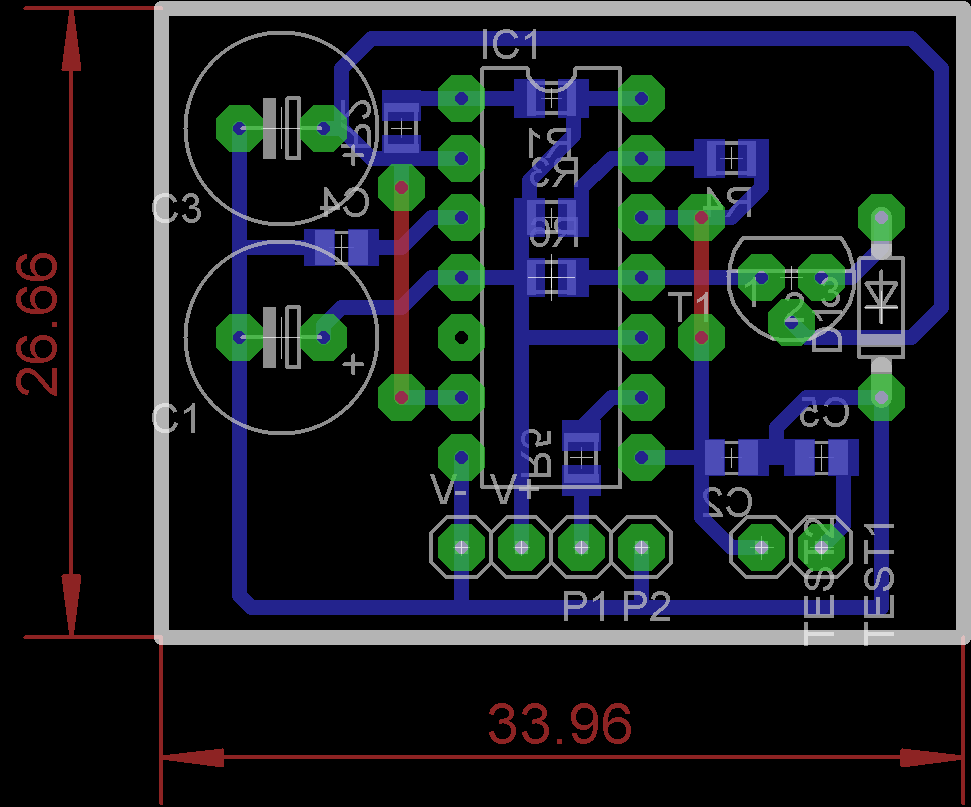Click the IC1 component label
The image size is (971, 807).
pyautogui.click(x=510, y=45)
